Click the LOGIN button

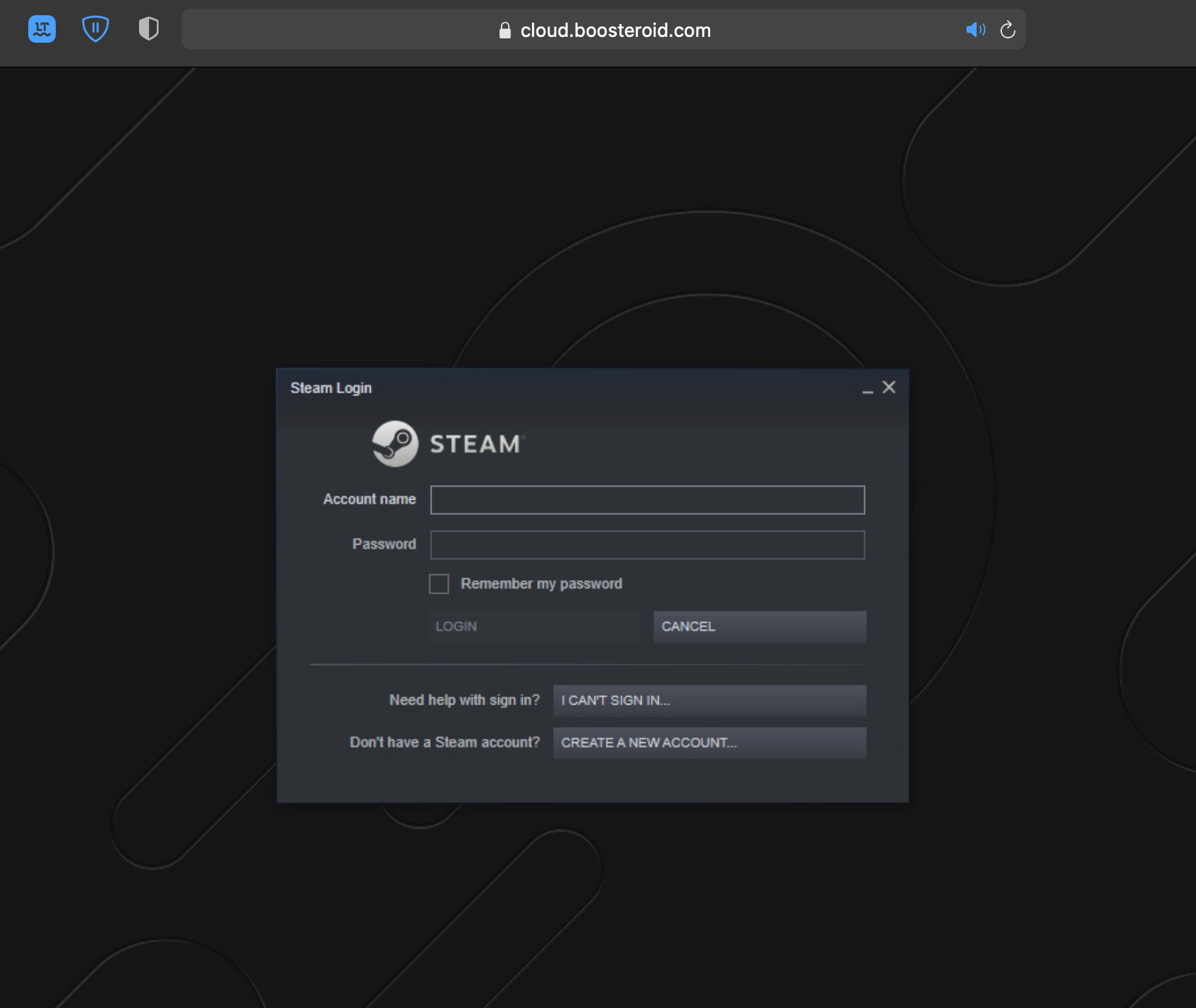point(534,626)
